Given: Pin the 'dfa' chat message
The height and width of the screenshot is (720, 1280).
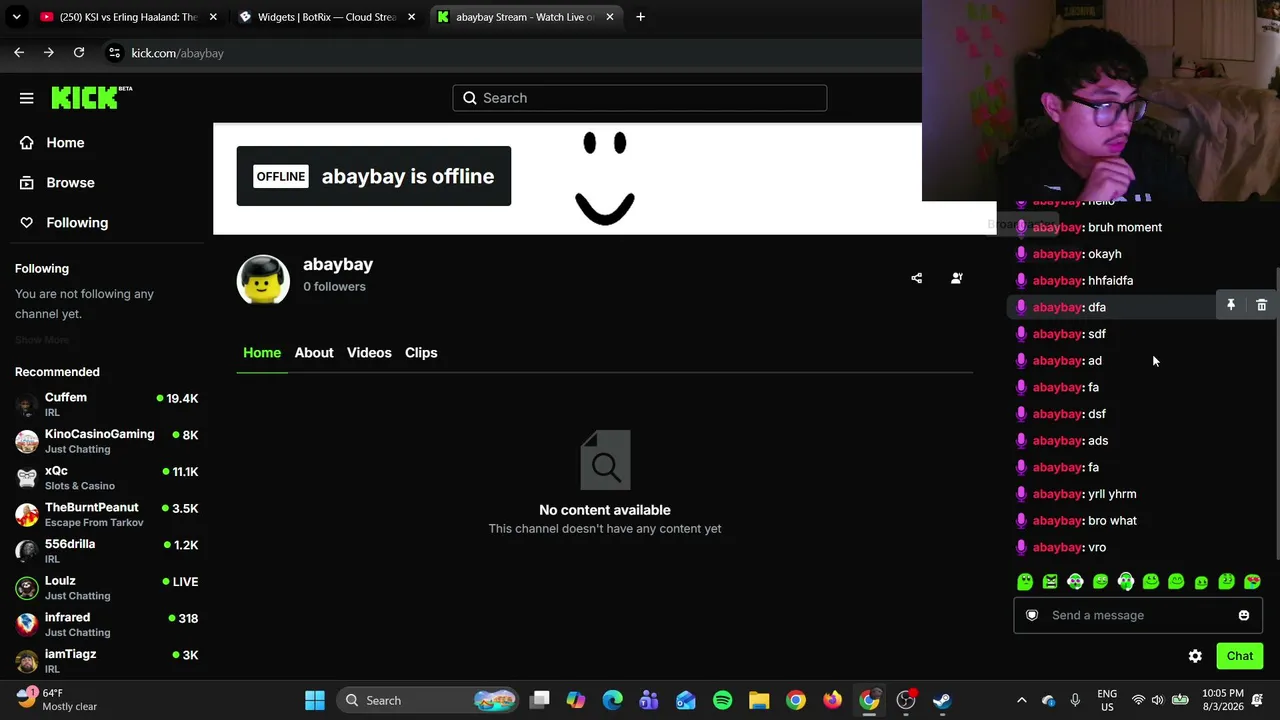Looking at the screenshot, I should [x=1231, y=306].
